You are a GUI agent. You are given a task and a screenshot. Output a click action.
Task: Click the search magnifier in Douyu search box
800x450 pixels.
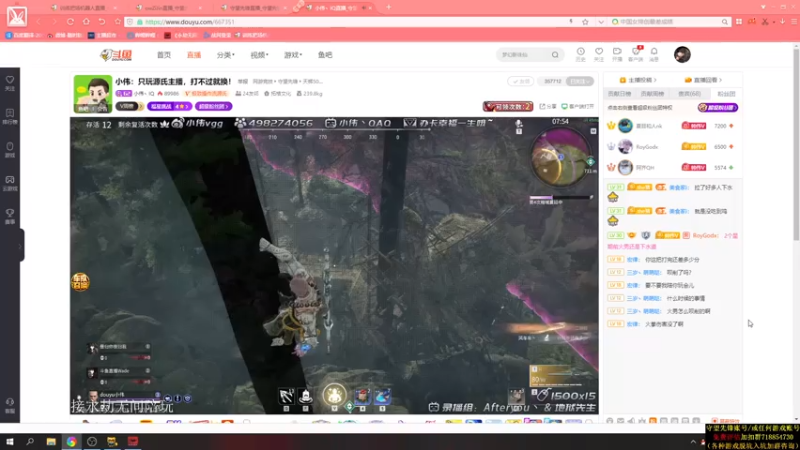(x=555, y=55)
